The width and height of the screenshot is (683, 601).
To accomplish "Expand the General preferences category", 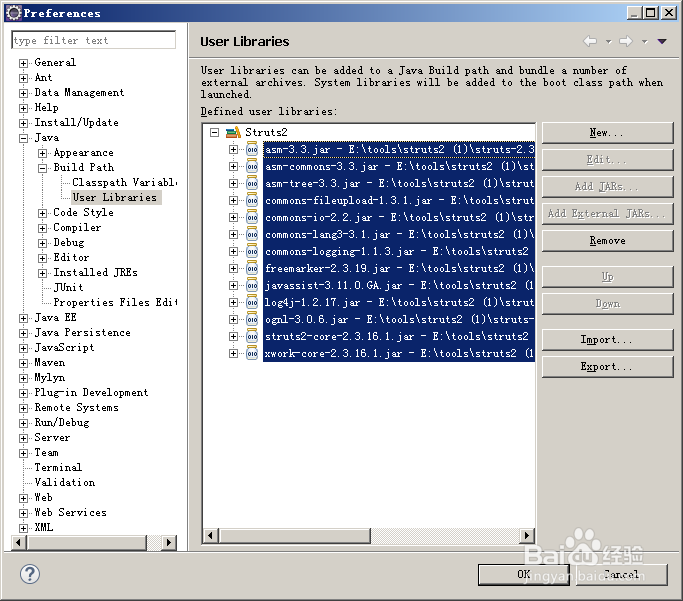I will [x=24, y=63].
